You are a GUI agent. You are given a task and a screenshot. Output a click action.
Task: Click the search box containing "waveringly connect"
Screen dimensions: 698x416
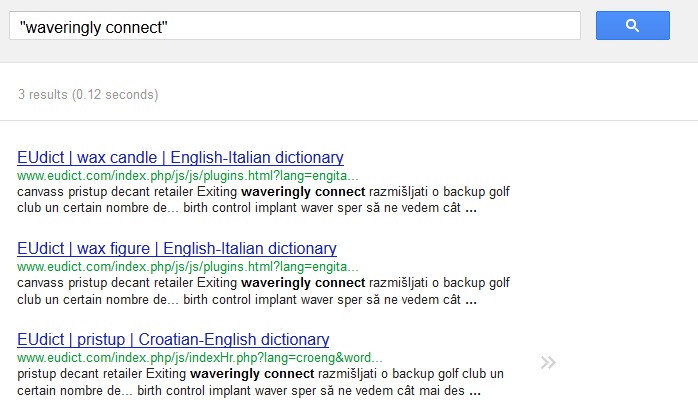pos(295,25)
